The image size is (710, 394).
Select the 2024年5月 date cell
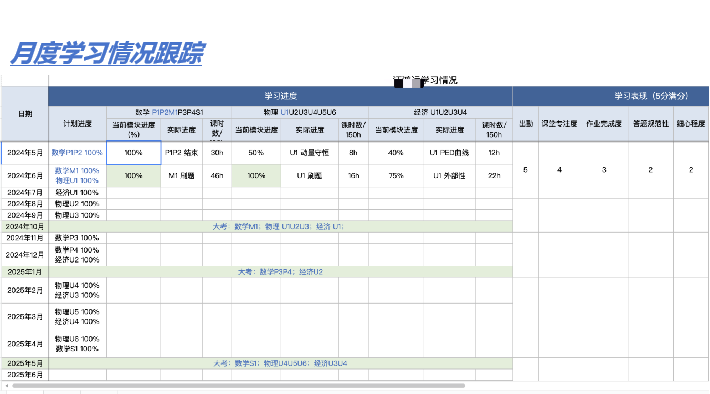click(25, 153)
